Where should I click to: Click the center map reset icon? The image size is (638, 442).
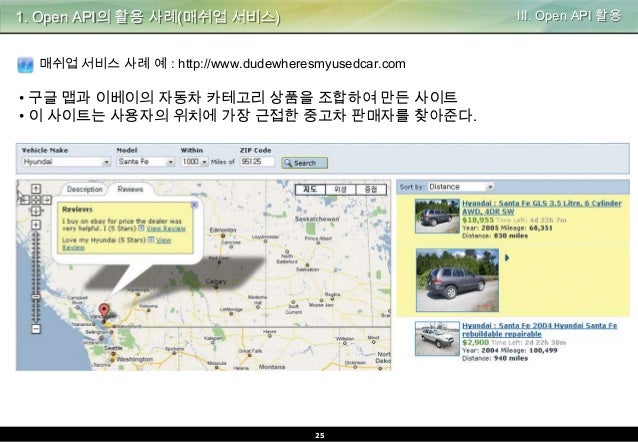tap(36, 200)
